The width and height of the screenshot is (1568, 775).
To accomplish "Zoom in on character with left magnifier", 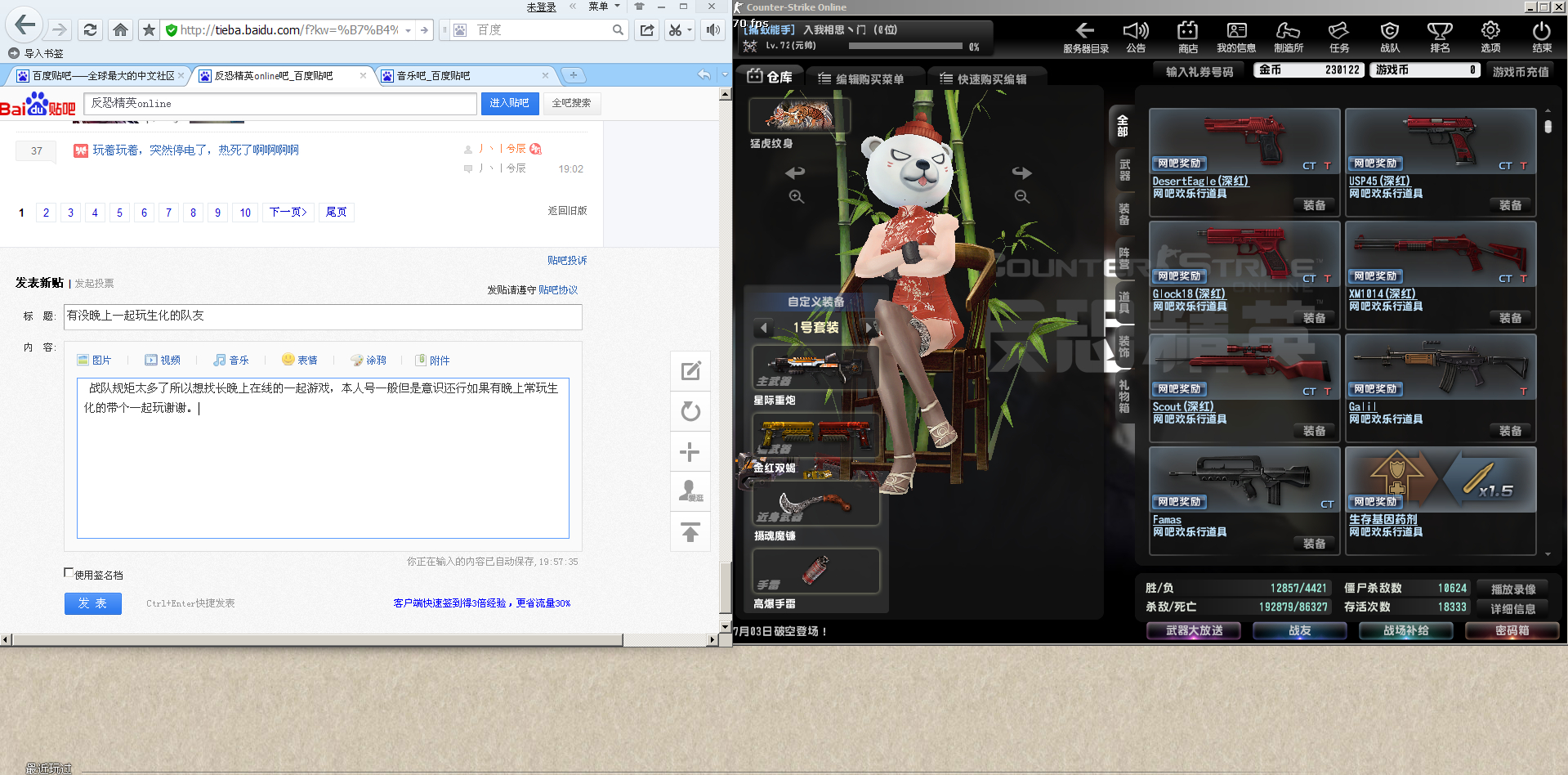I will pos(797,197).
